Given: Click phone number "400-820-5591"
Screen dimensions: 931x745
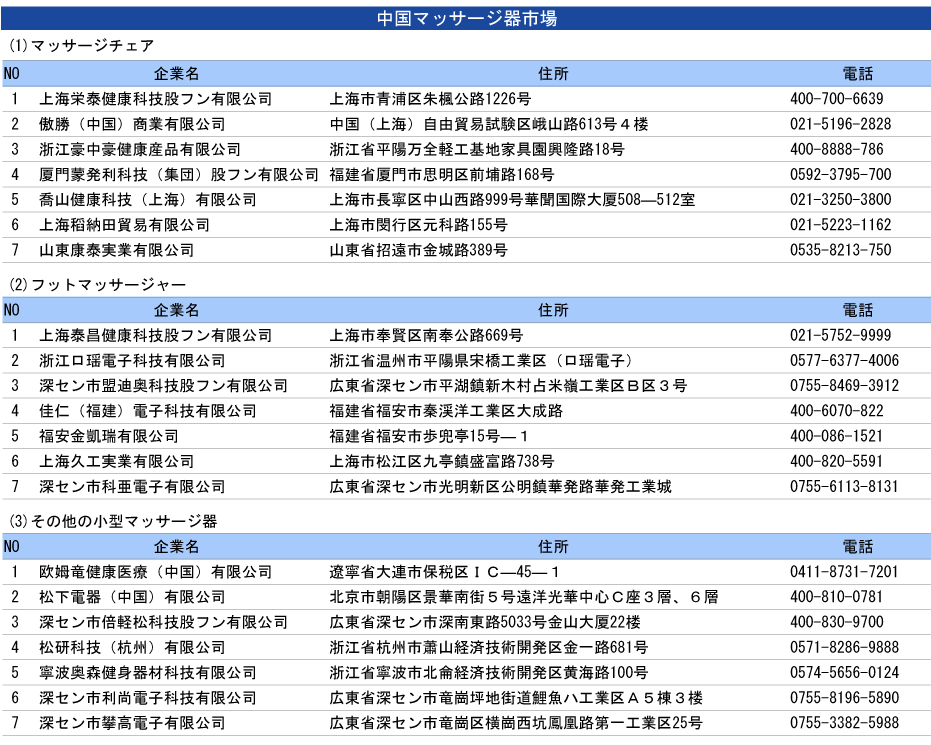Looking at the screenshot, I should point(837,461).
